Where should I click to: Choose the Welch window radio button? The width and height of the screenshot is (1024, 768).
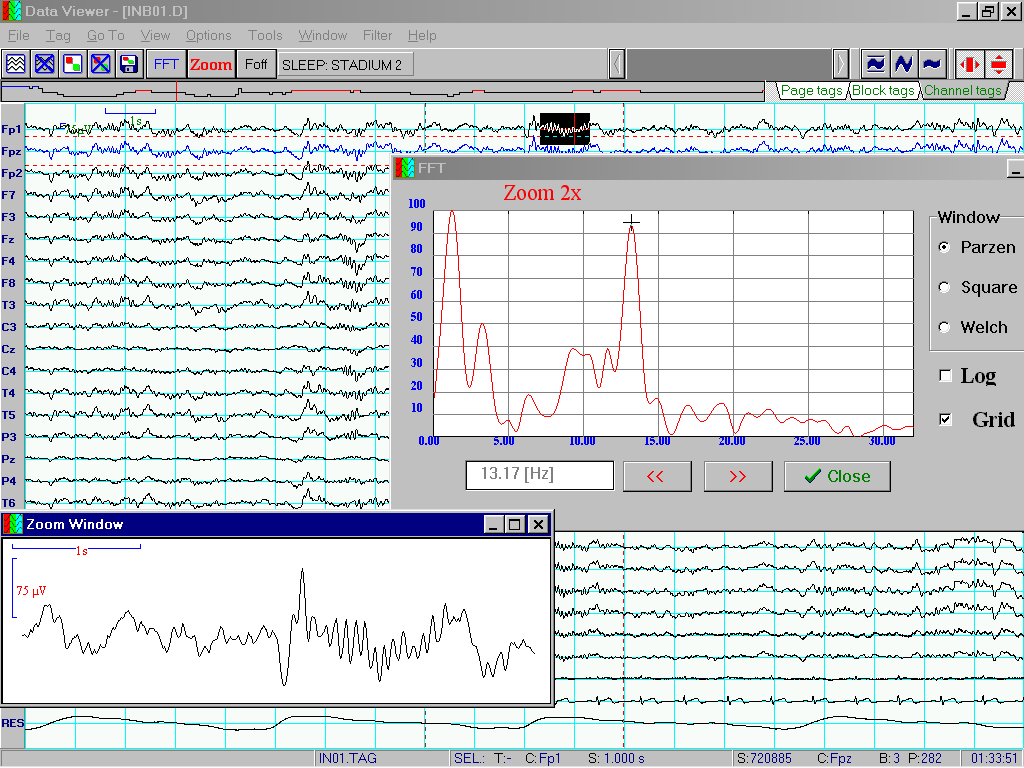click(x=944, y=327)
